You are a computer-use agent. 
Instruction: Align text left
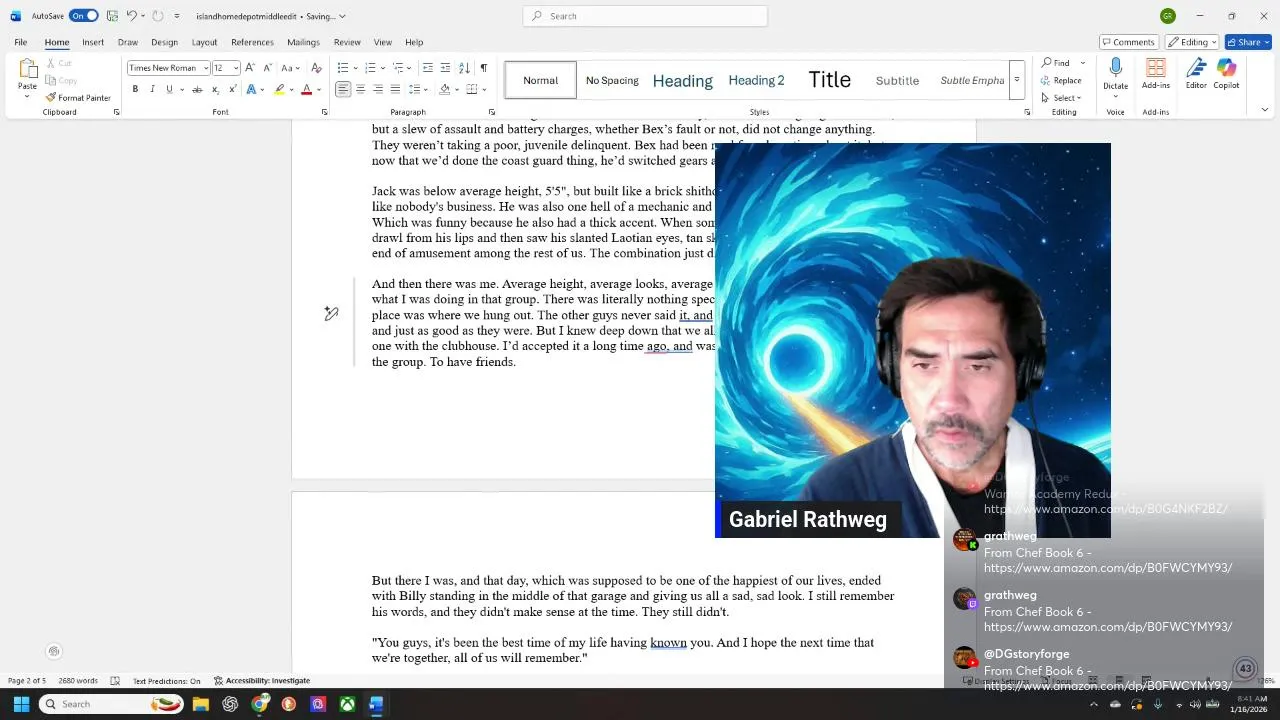(x=343, y=89)
